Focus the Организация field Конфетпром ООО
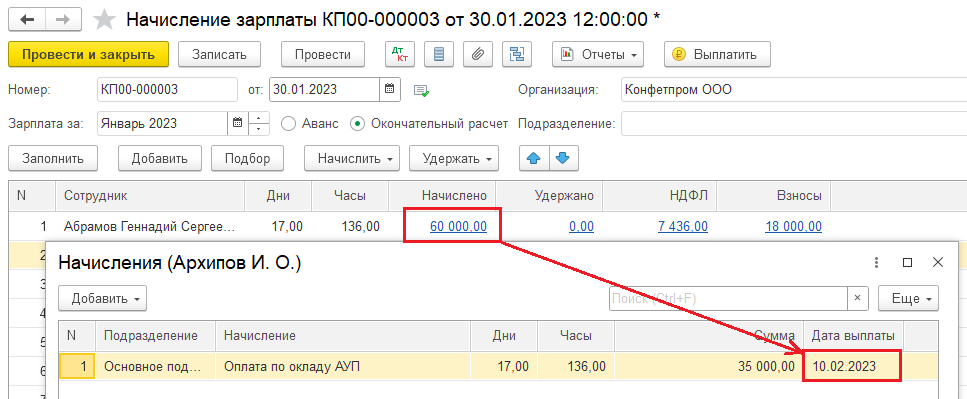Viewport: 967px width, 399px height. click(x=794, y=89)
